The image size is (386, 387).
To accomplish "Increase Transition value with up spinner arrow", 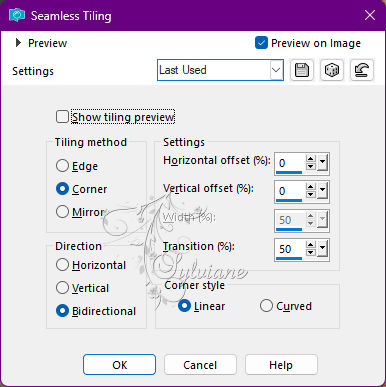I will point(311,245).
